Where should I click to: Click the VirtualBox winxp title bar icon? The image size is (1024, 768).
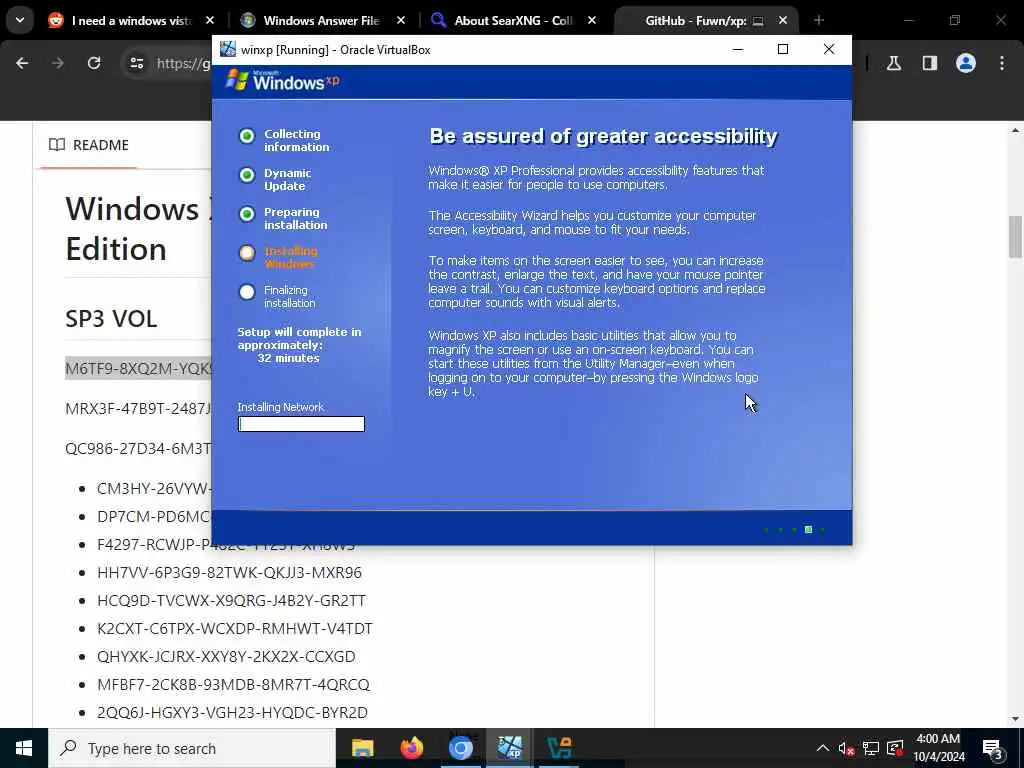227,50
